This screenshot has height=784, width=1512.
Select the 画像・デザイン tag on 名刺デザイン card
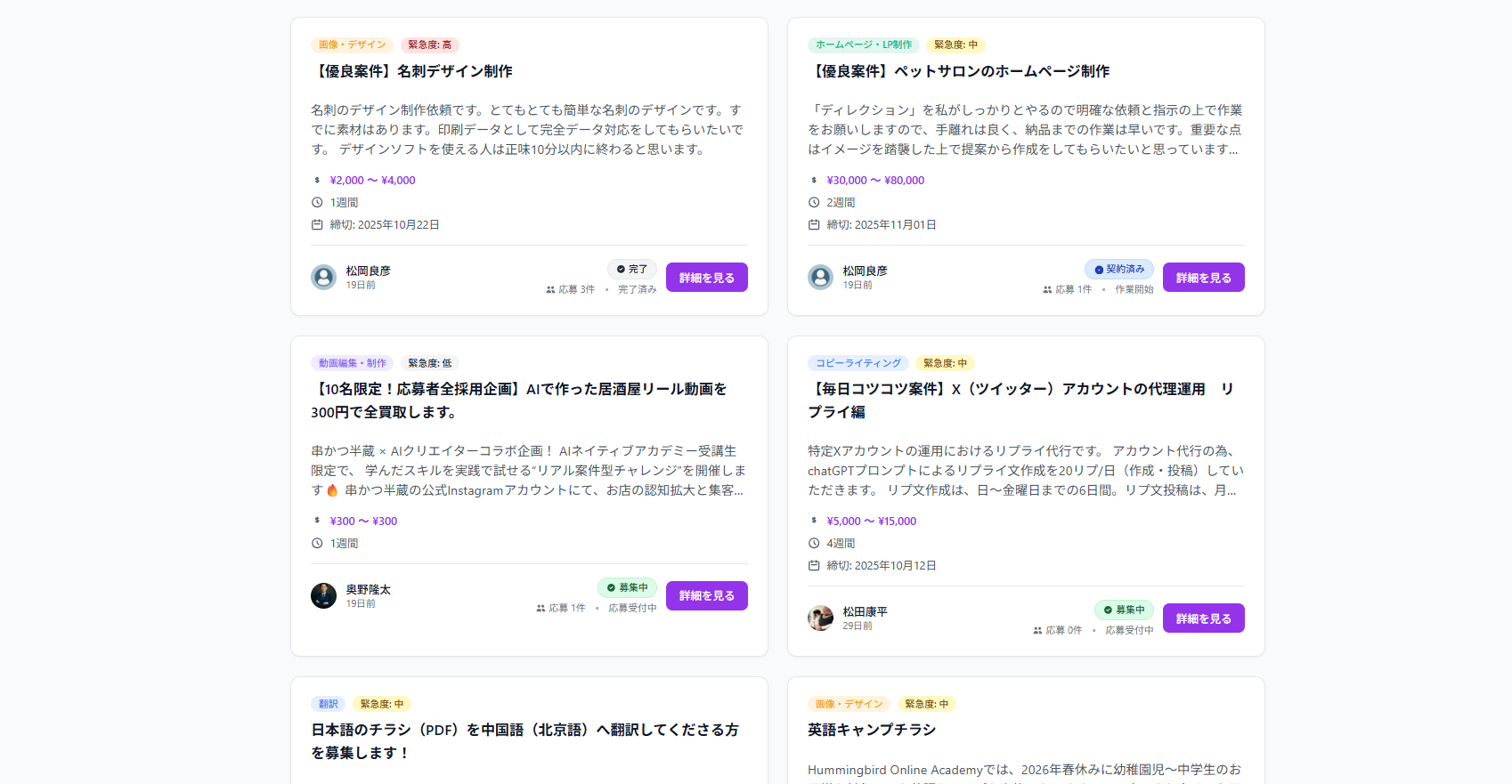click(x=352, y=44)
